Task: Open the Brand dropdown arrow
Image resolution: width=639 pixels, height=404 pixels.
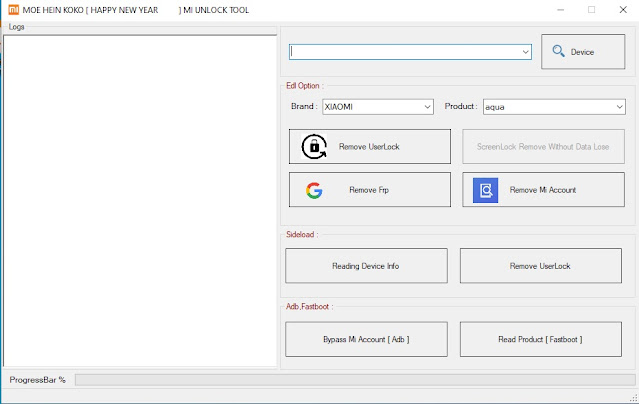Action: 427,107
